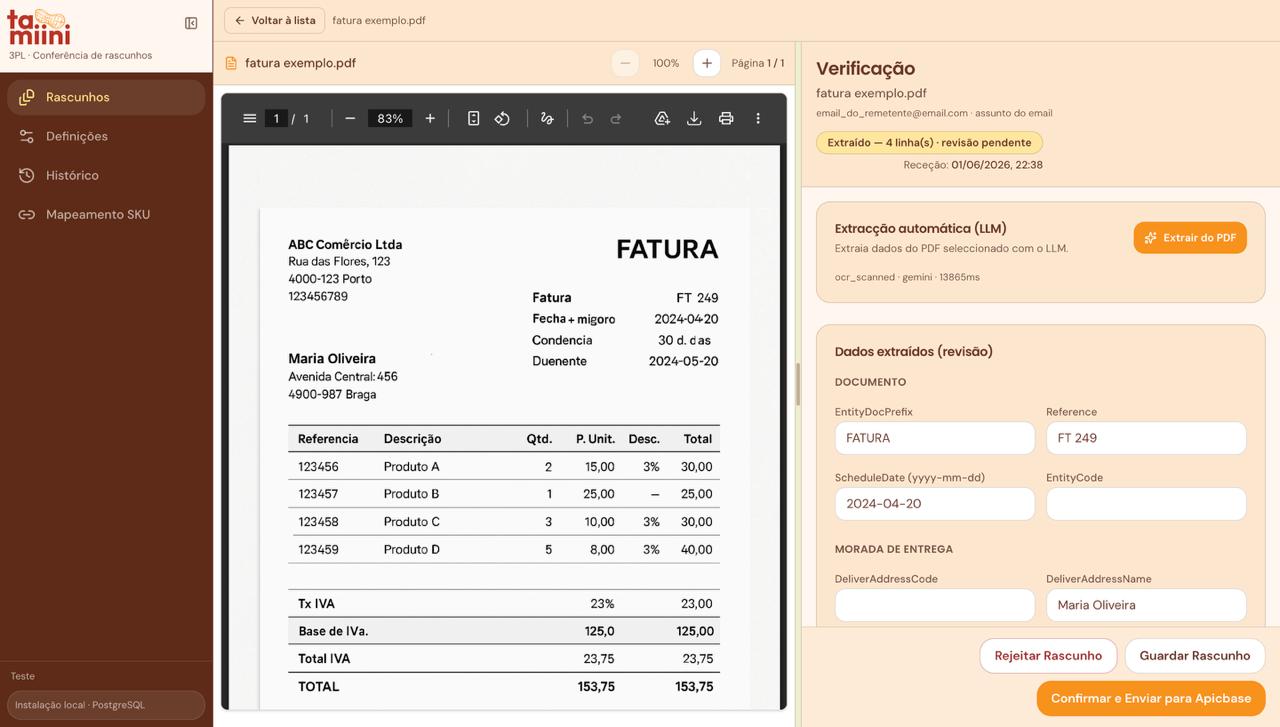Click the Extraído revisão pendente status badge

click(929, 143)
